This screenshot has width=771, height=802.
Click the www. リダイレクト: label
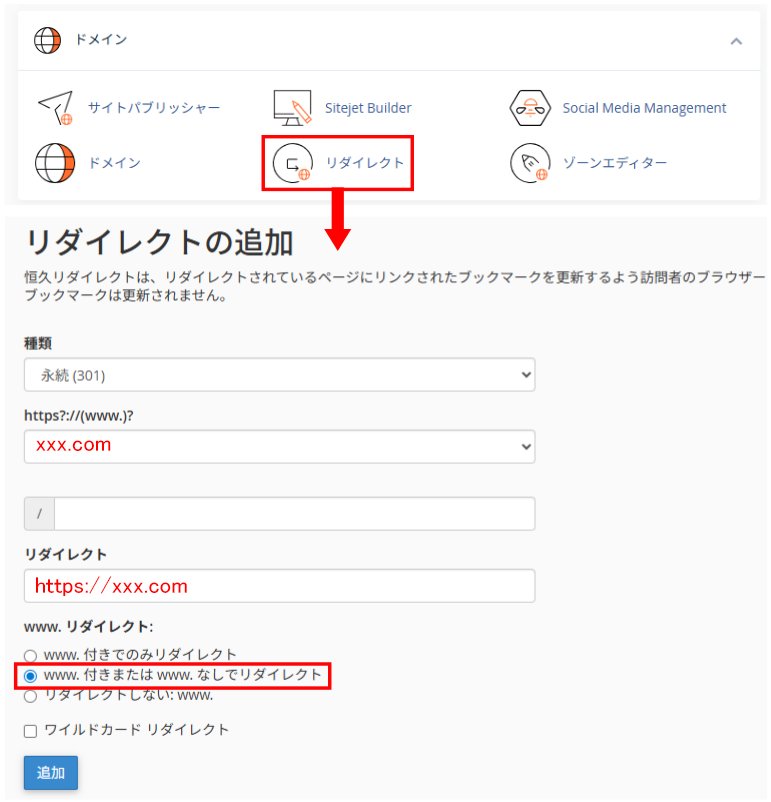tap(89, 627)
